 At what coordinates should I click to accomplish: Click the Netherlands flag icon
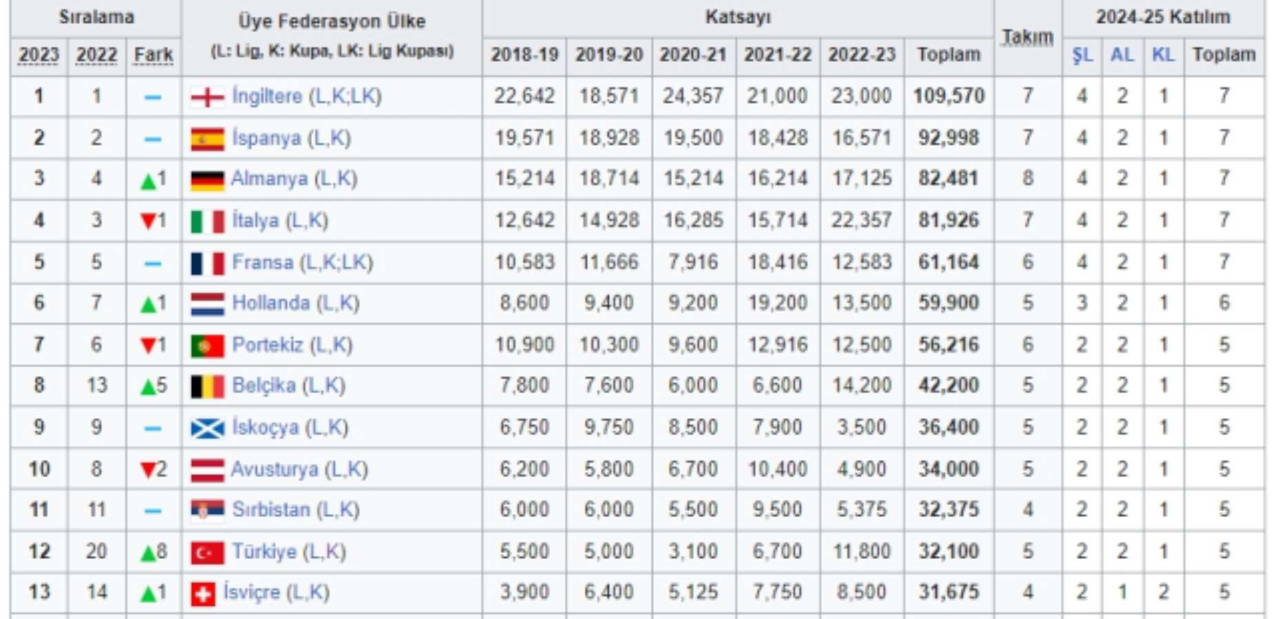tap(207, 303)
